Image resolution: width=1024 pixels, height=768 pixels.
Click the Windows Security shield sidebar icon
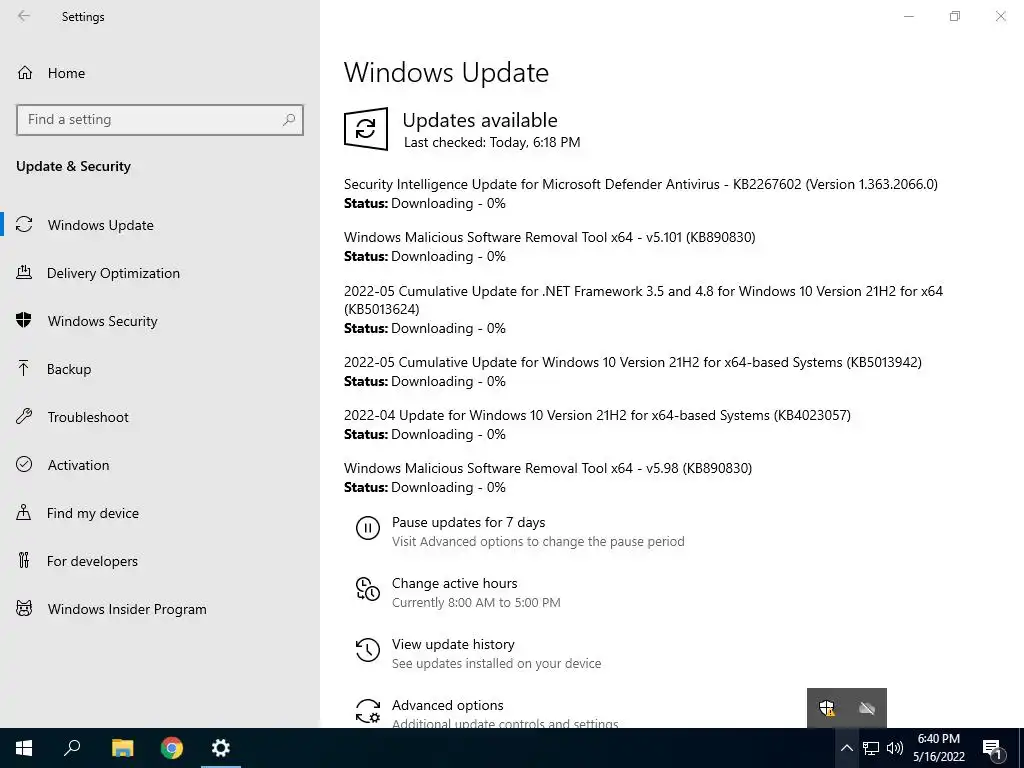[x=24, y=320]
